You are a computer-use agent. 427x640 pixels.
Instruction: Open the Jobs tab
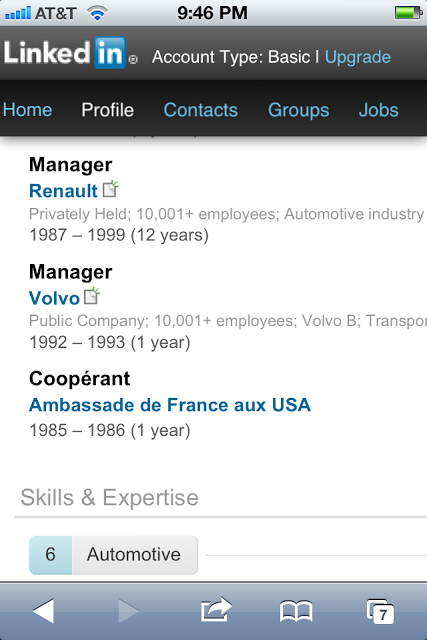[378, 110]
